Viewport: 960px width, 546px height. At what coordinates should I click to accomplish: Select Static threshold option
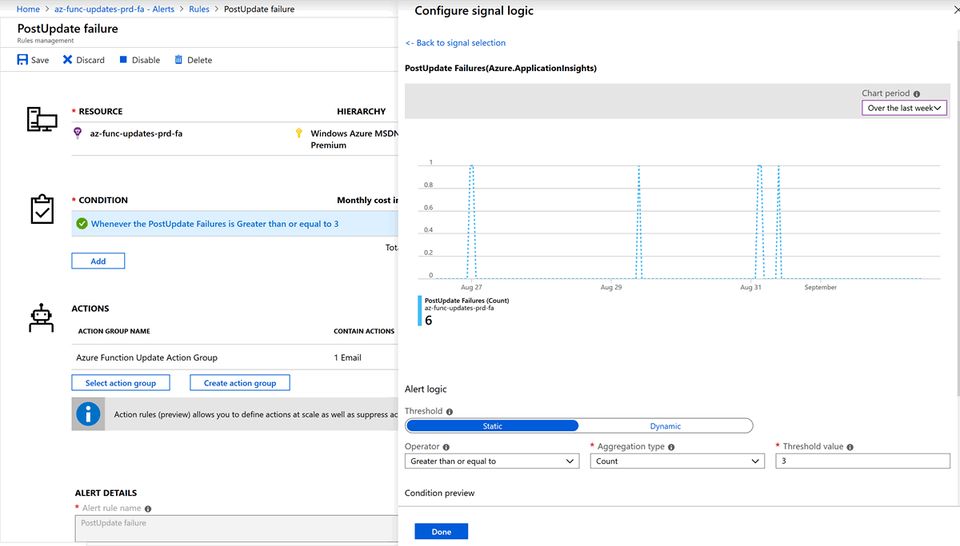(x=492, y=426)
